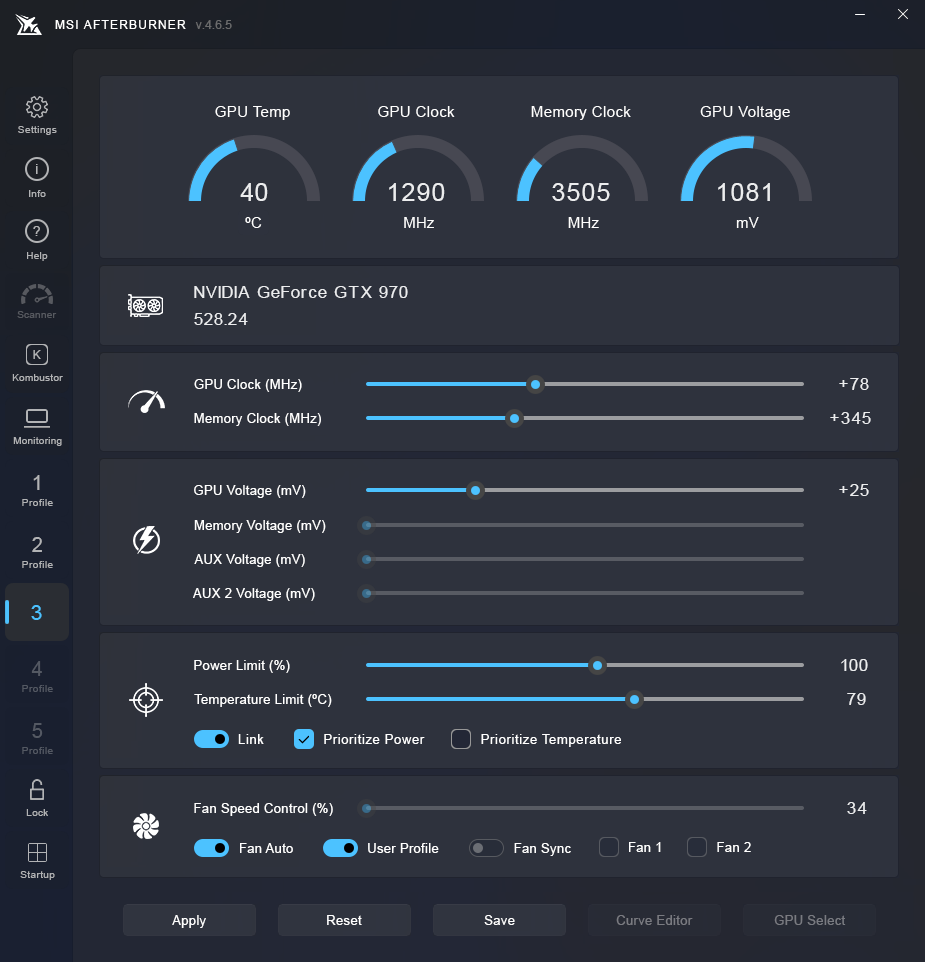Enable Prioritize Temperature
925x962 pixels.
click(460, 739)
